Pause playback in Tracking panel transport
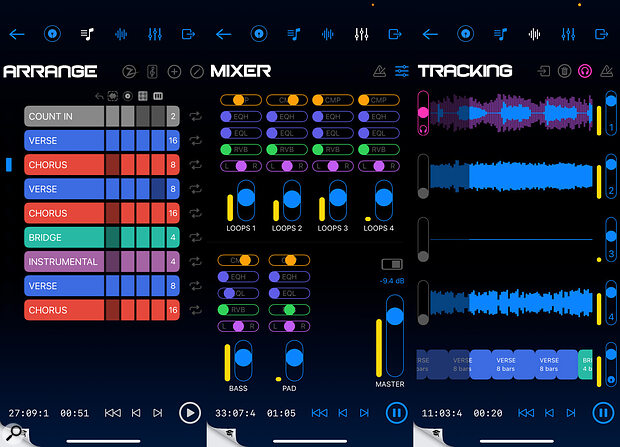Viewport: 620px width, 447px height. tap(603, 413)
